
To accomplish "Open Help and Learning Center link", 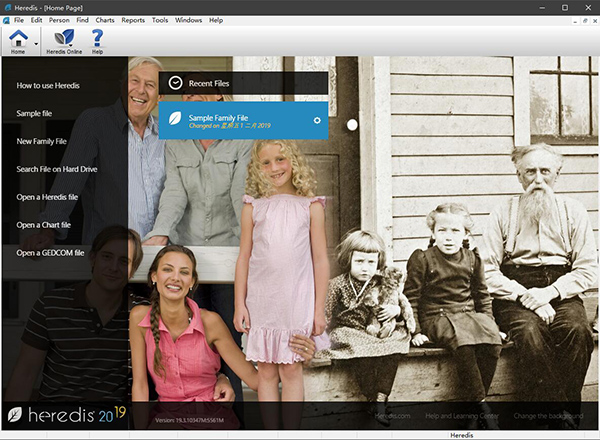I will click(462, 416).
